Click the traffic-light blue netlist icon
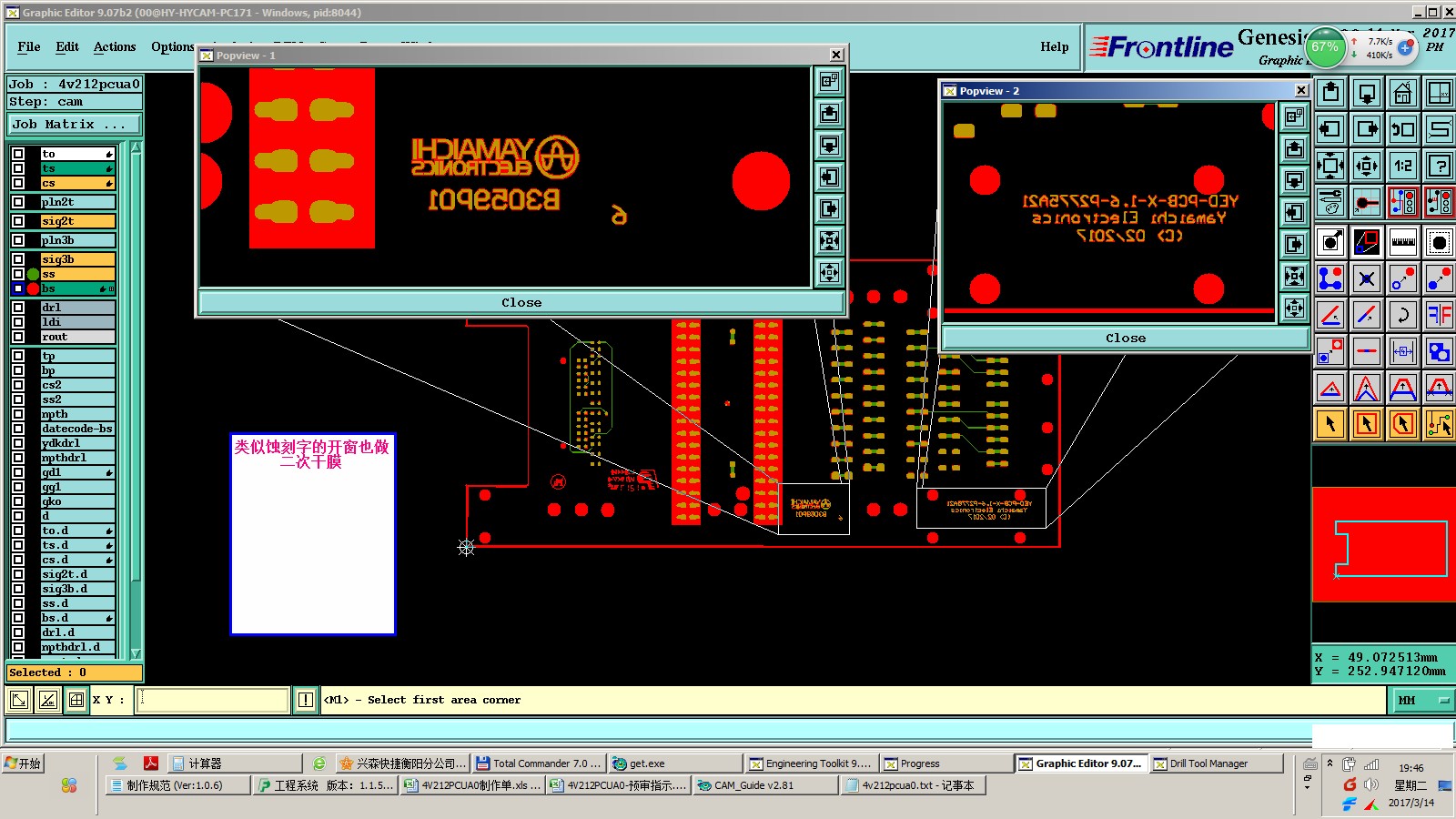This screenshot has height=819, width=1456. [1402, 202]
